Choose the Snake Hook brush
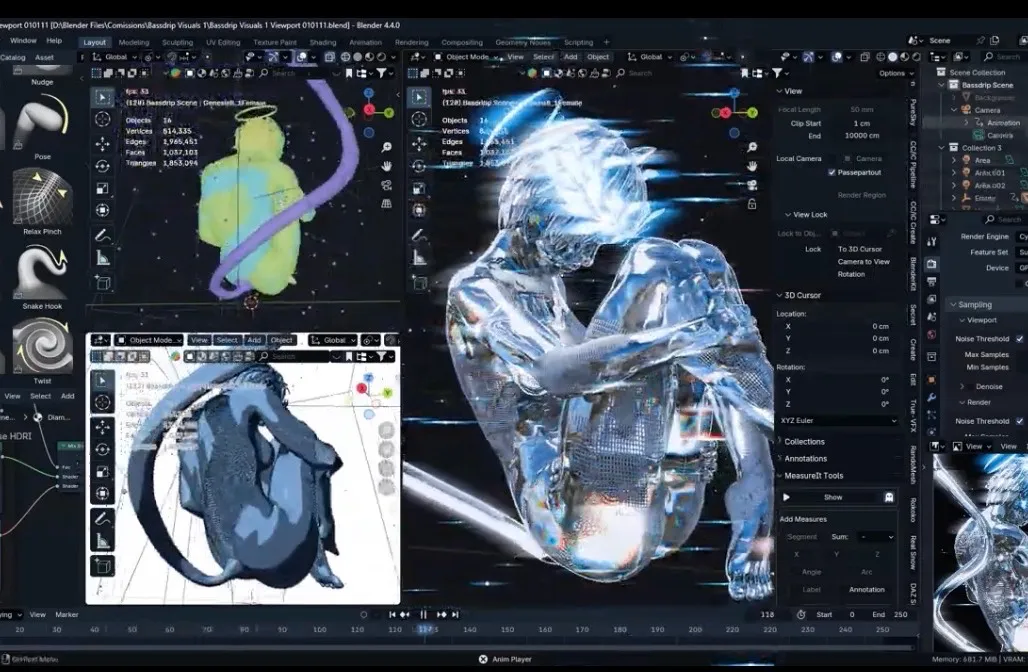The width and height of the screenshot is (1028, 672). (x=42, y=273)
